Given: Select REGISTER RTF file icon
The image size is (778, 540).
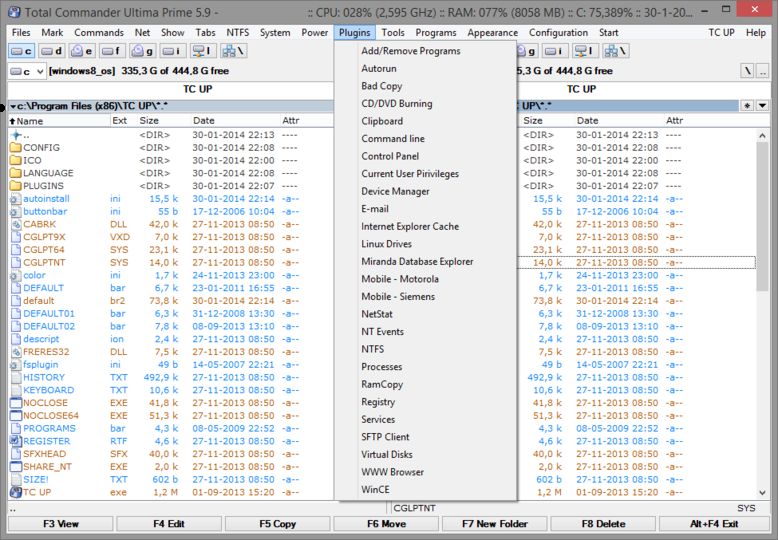Looking at the screenshot, I should point(15,441).
